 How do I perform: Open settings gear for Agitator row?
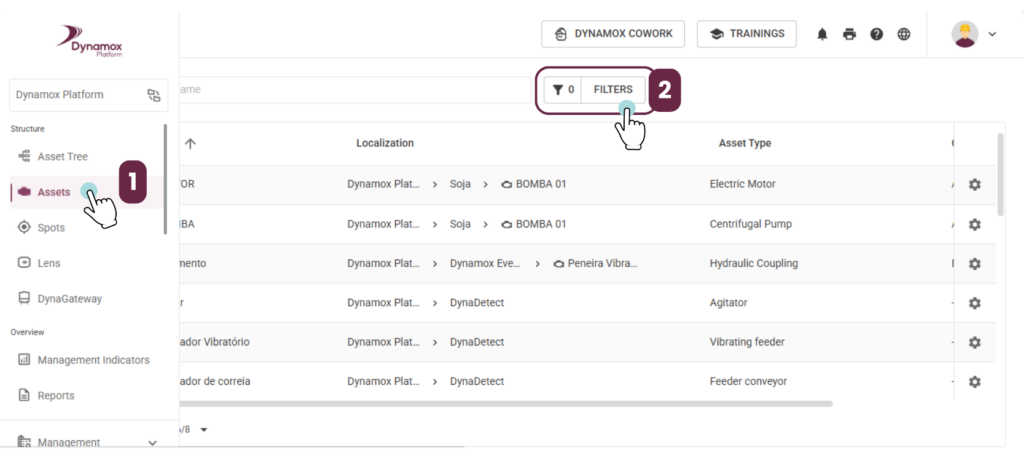click(x=974, y=303)
